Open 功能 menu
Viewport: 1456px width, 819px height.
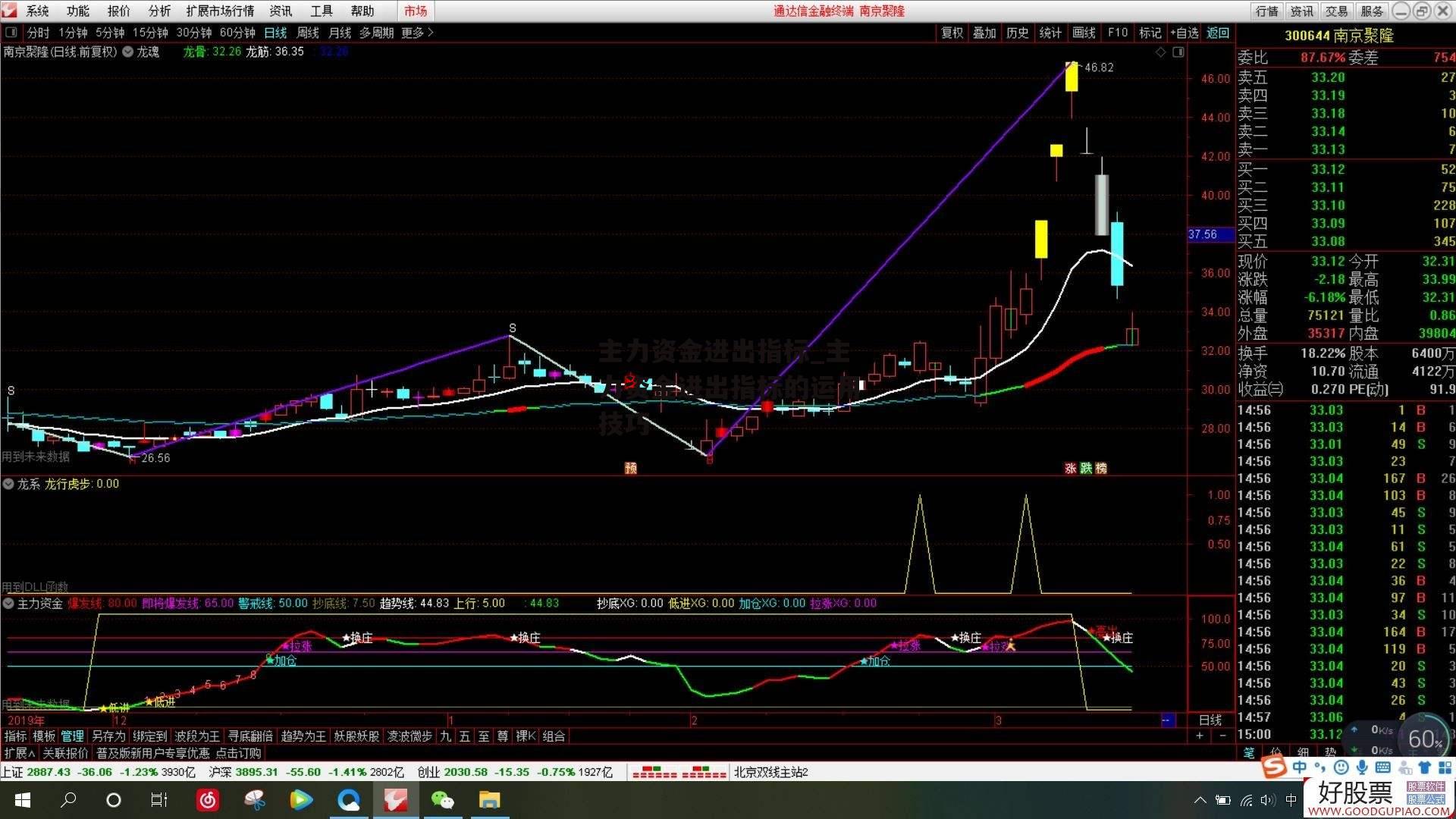tap(78, 11)
